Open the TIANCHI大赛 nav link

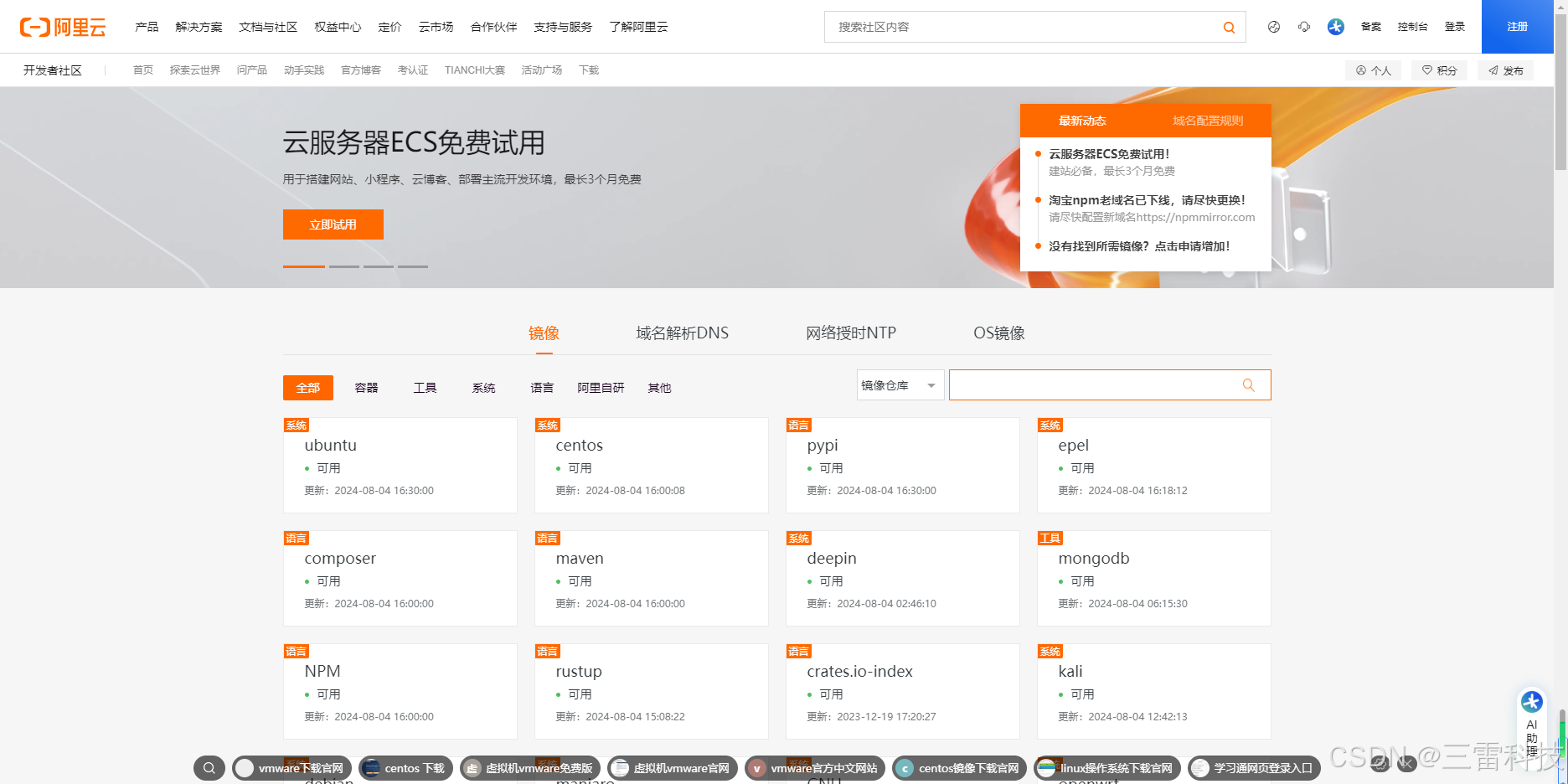475,70
